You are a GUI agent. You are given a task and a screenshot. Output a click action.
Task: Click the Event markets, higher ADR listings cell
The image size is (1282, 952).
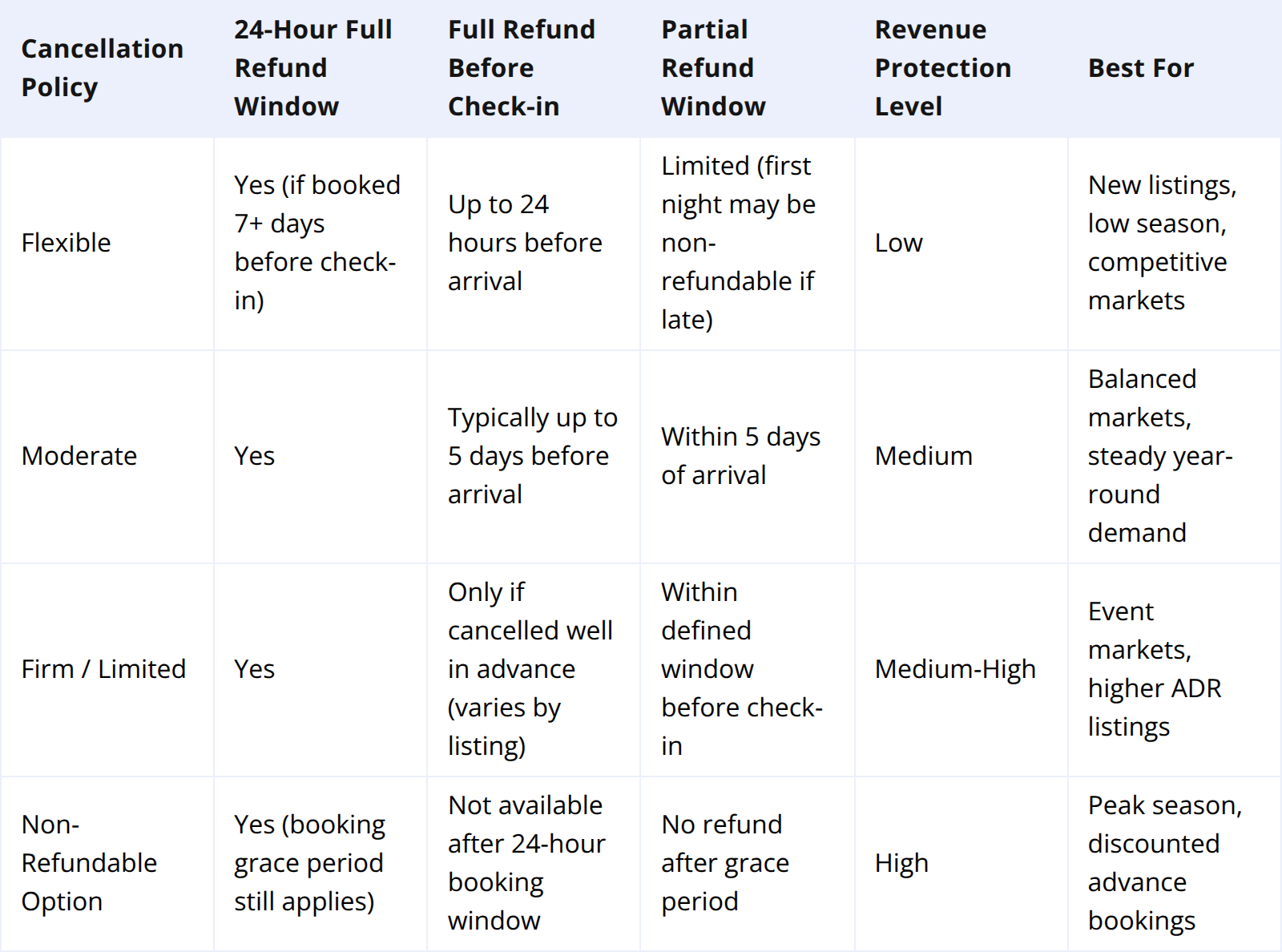pos(1154,669)
